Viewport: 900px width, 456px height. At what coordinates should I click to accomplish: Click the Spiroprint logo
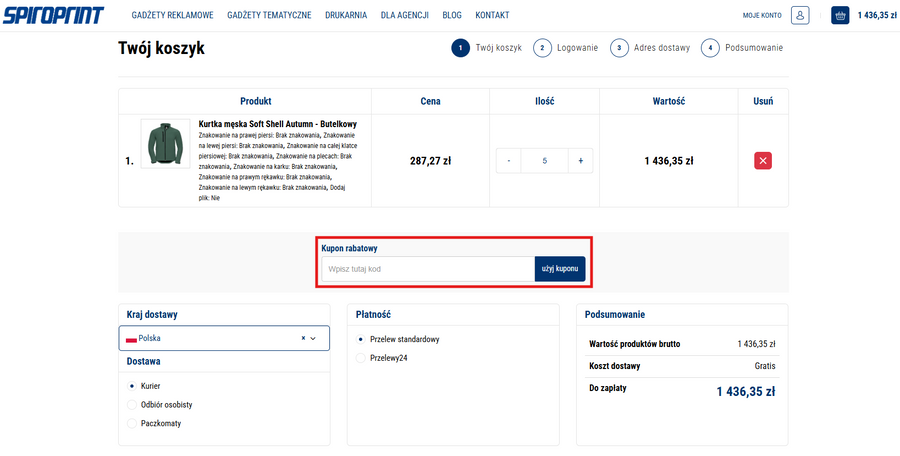click(x=52, y=15)
